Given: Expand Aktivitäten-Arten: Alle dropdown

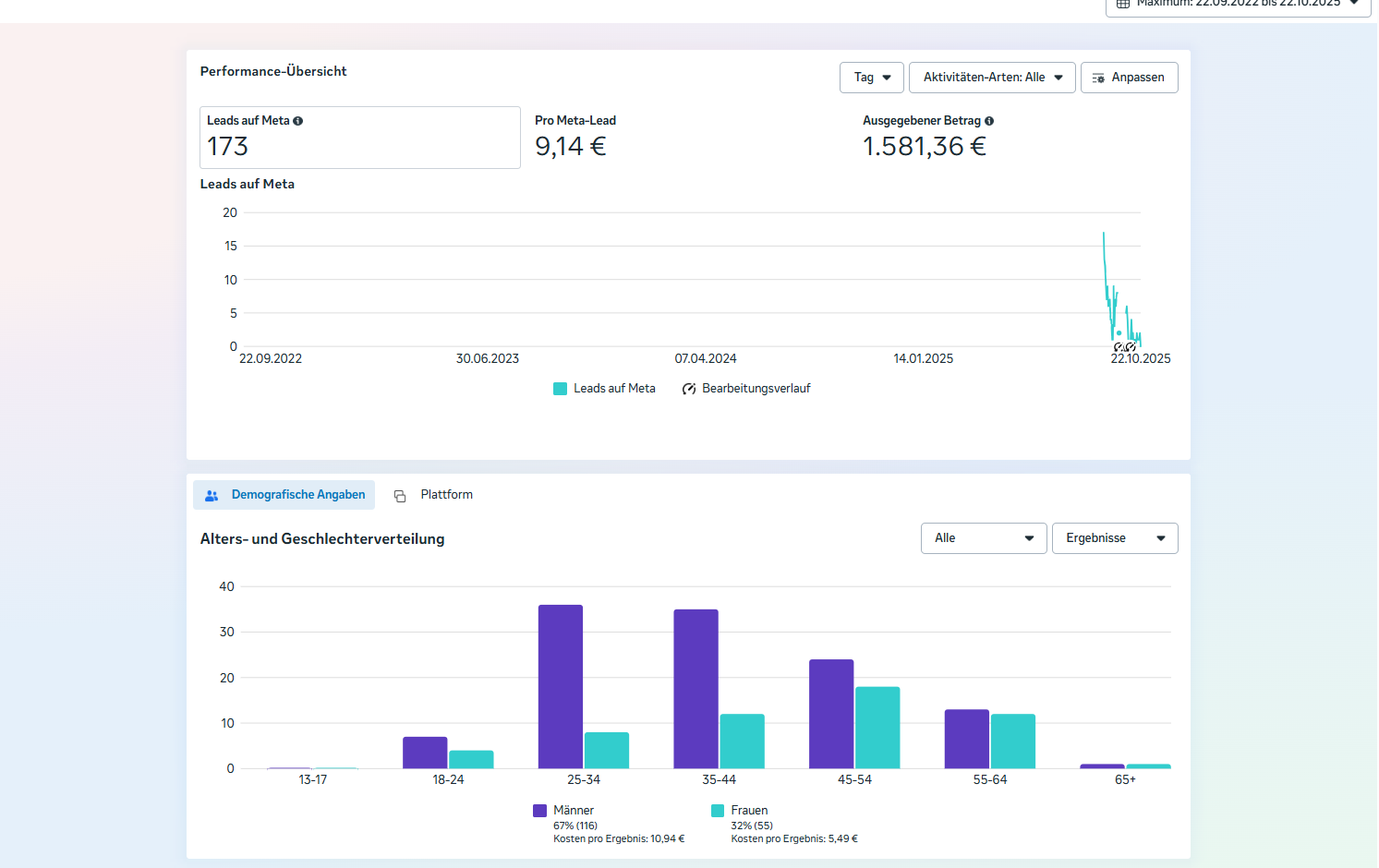Looking at the screenshot, I should coord(992,78).
